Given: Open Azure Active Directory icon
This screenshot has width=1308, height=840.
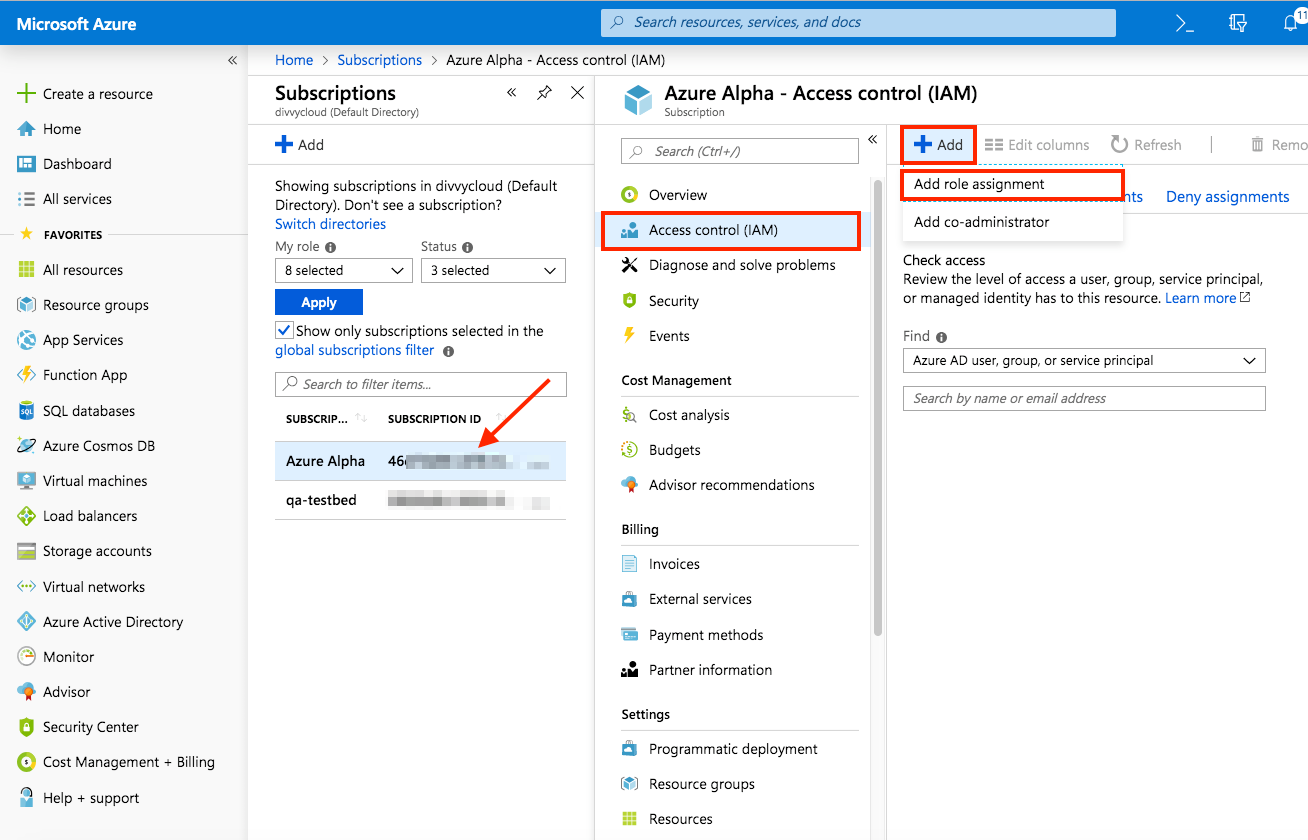Looking at the screenshot, I should (x=27, y=622).
